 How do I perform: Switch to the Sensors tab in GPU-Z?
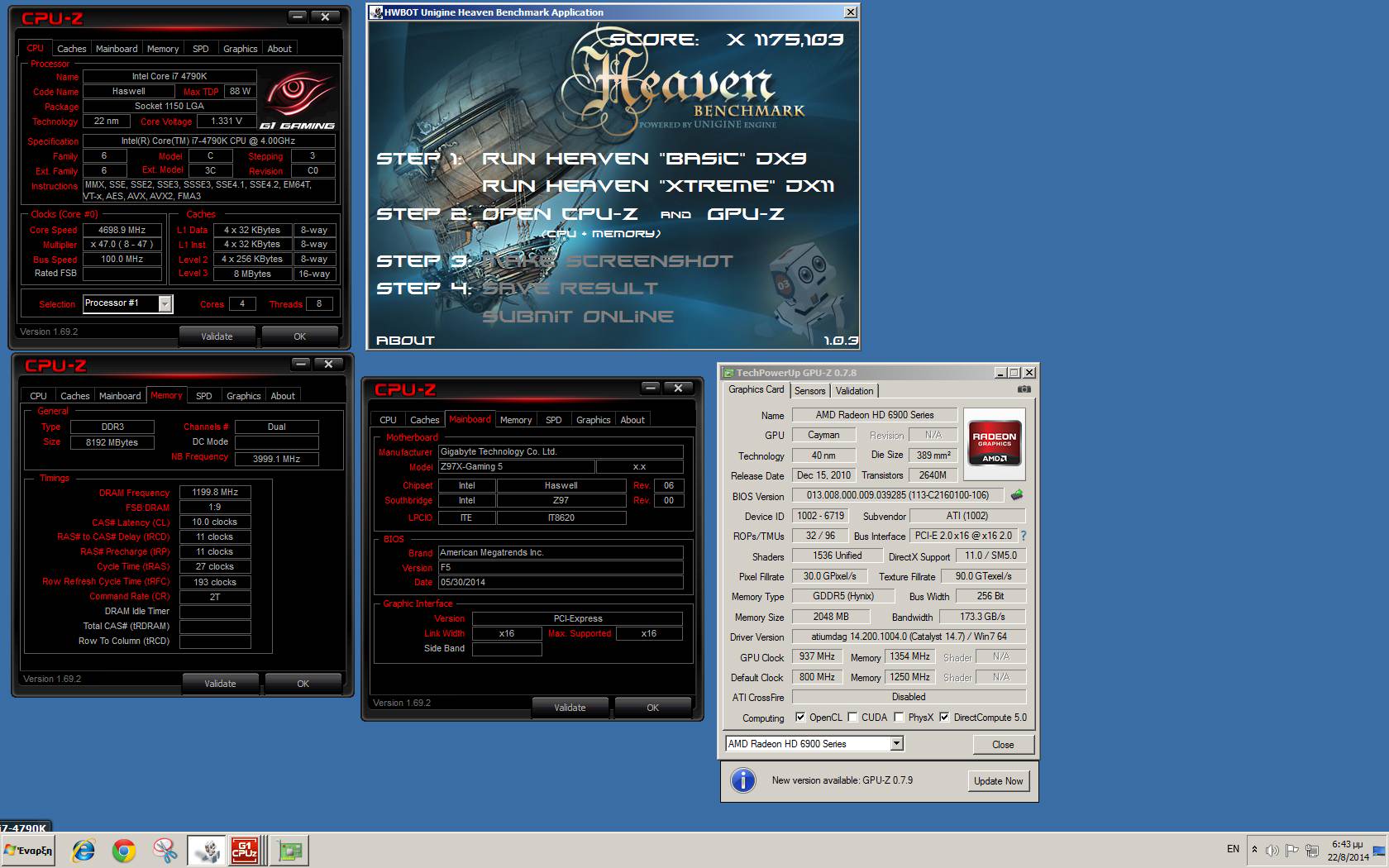tap(810, 391)
